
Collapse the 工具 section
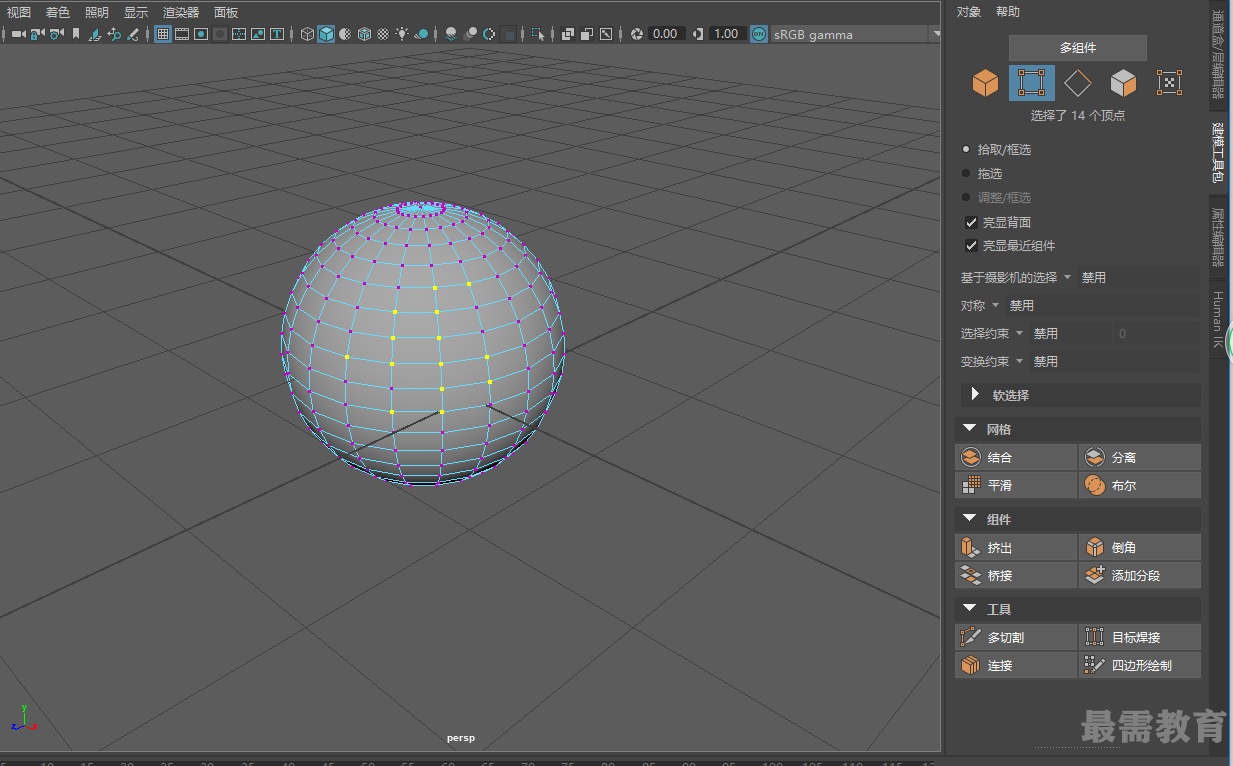(x=1078, y=609)
